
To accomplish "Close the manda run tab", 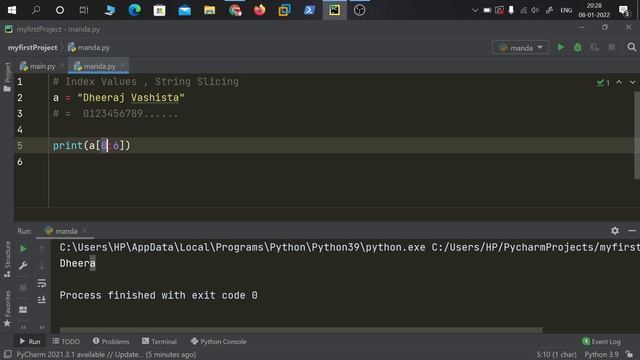I will (85, 231).
